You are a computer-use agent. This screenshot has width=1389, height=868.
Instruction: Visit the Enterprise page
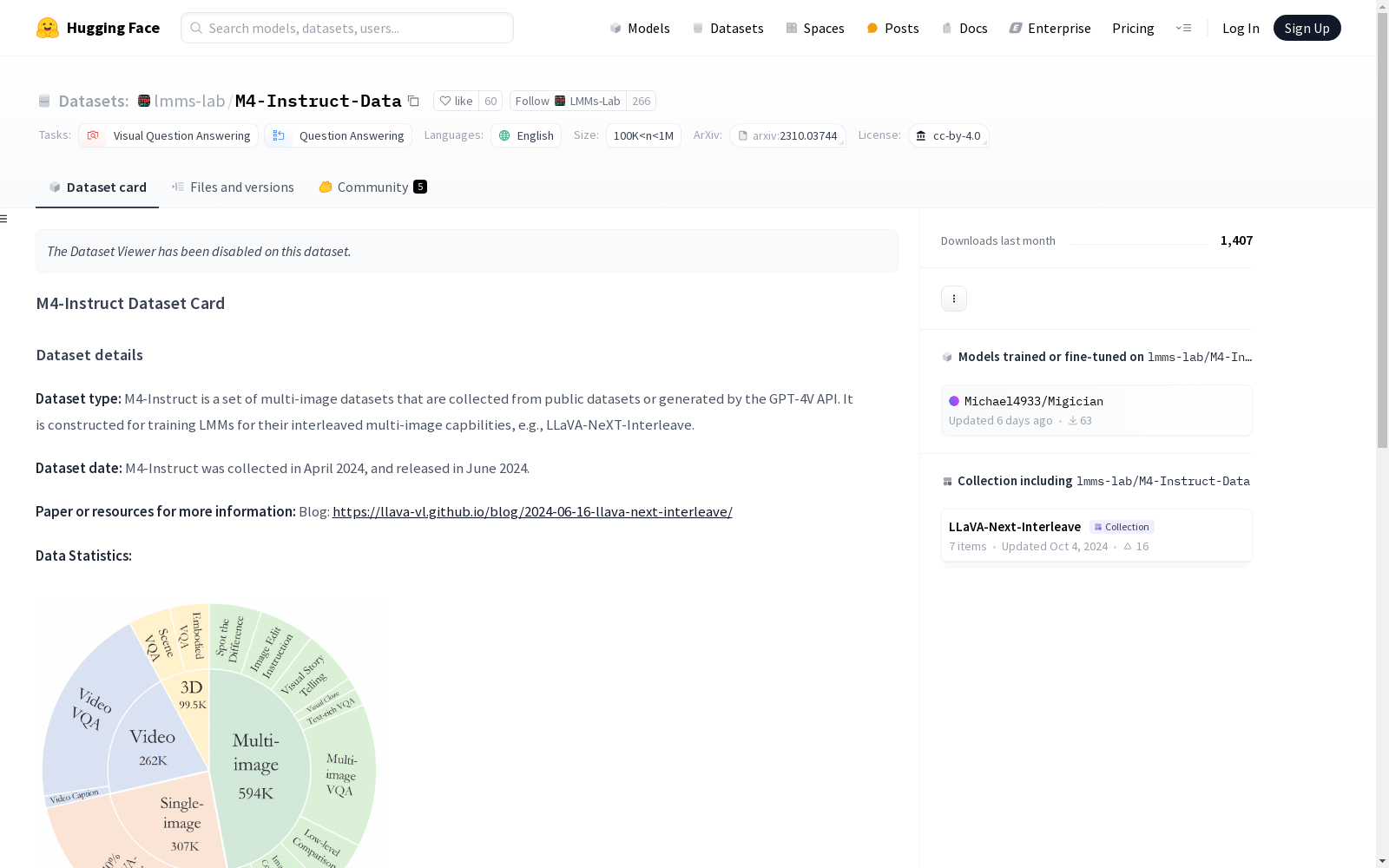click(x=1050, y=28)
